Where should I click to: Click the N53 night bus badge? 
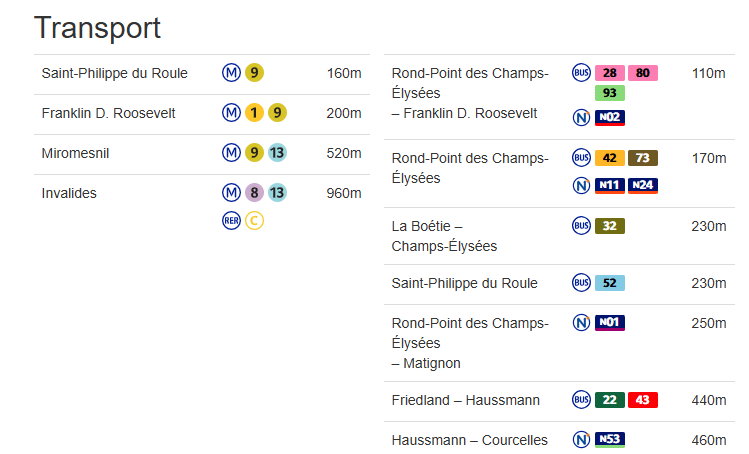610,440
